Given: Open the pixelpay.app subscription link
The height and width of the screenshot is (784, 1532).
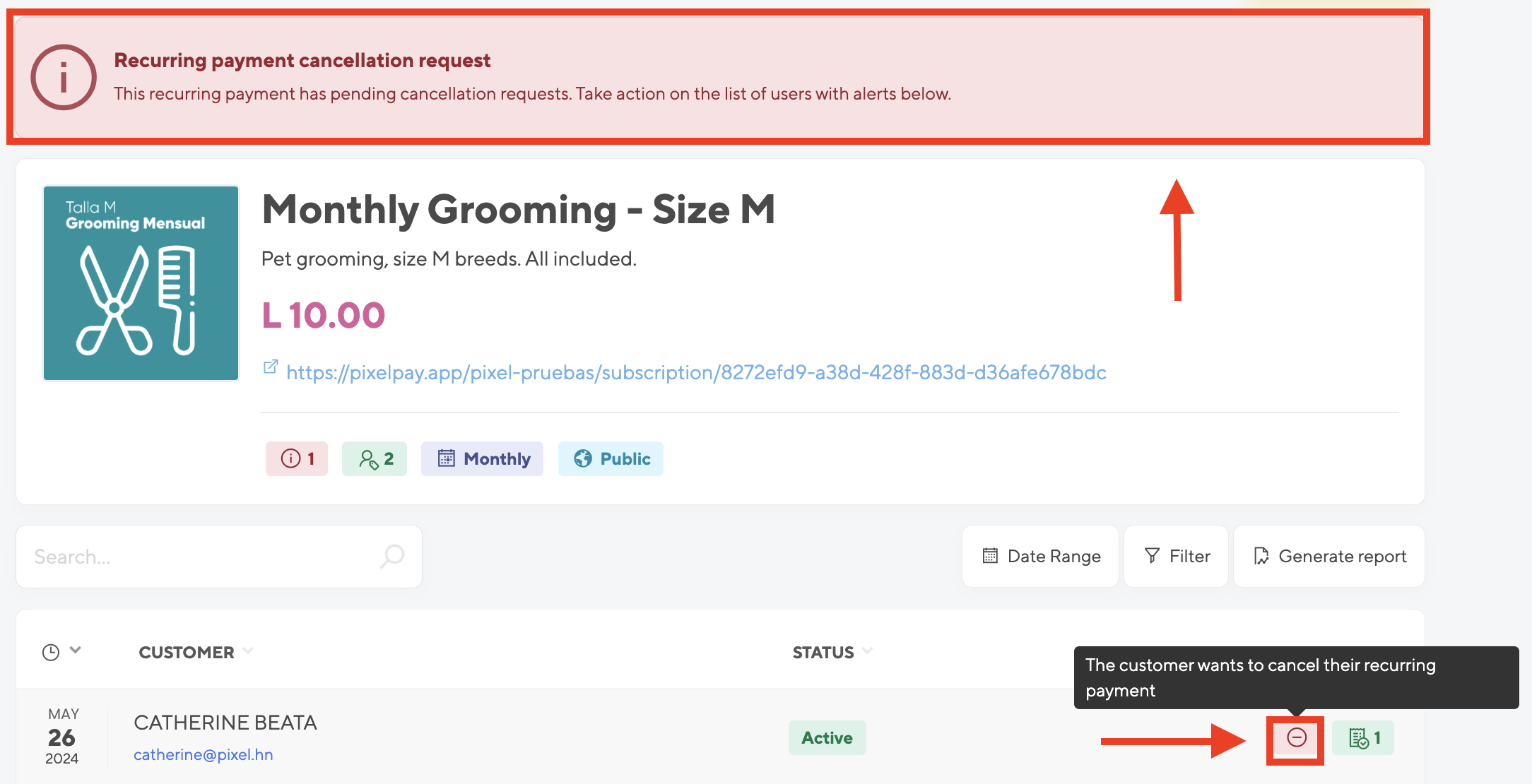Looking at the screenshot, I should coord(696,373).
